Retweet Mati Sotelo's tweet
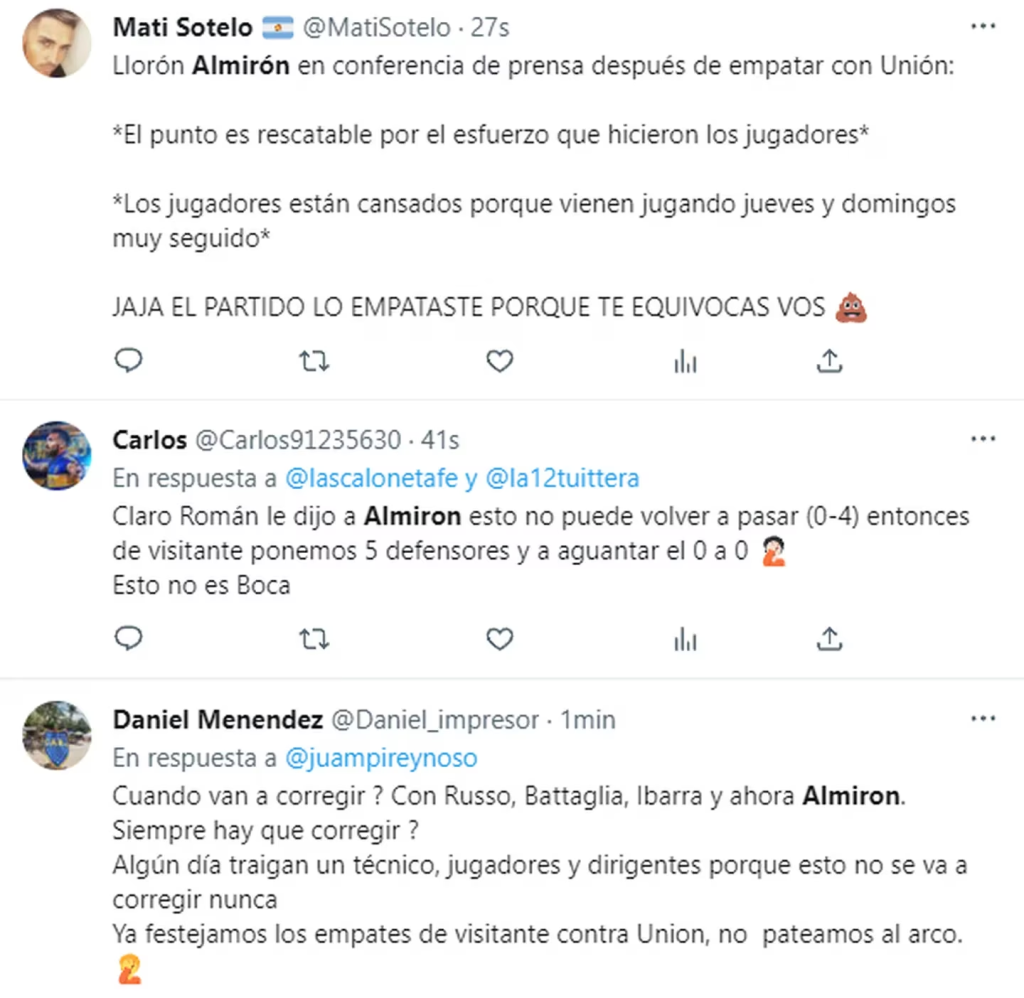 point(314,361)
